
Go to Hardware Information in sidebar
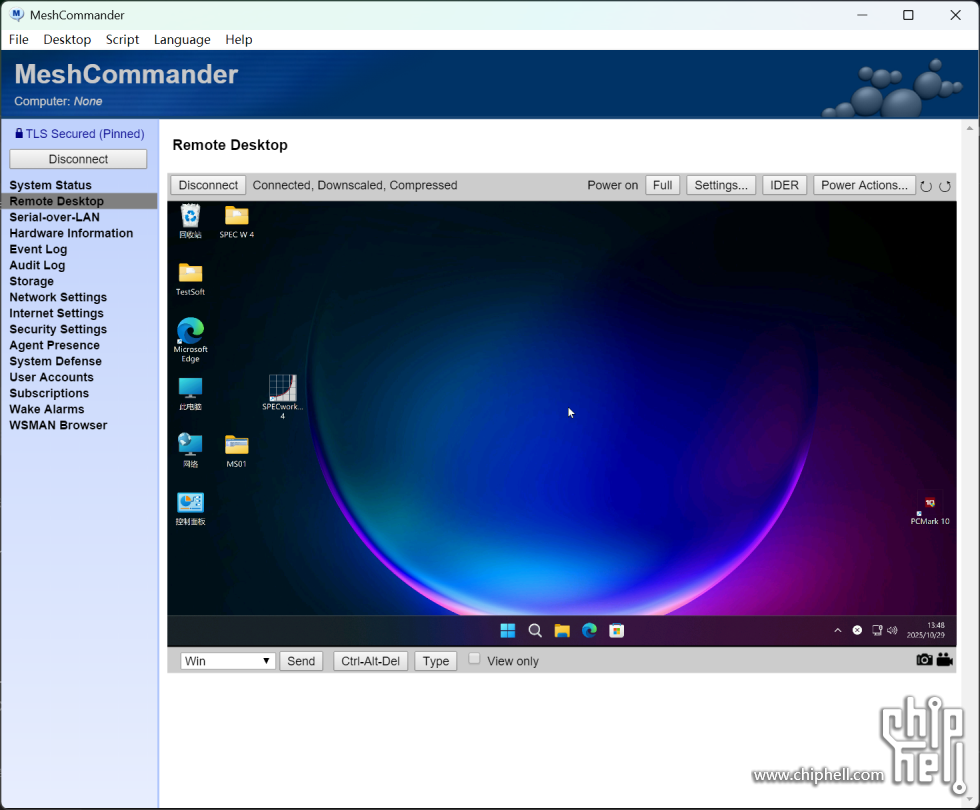click(71, 233)
